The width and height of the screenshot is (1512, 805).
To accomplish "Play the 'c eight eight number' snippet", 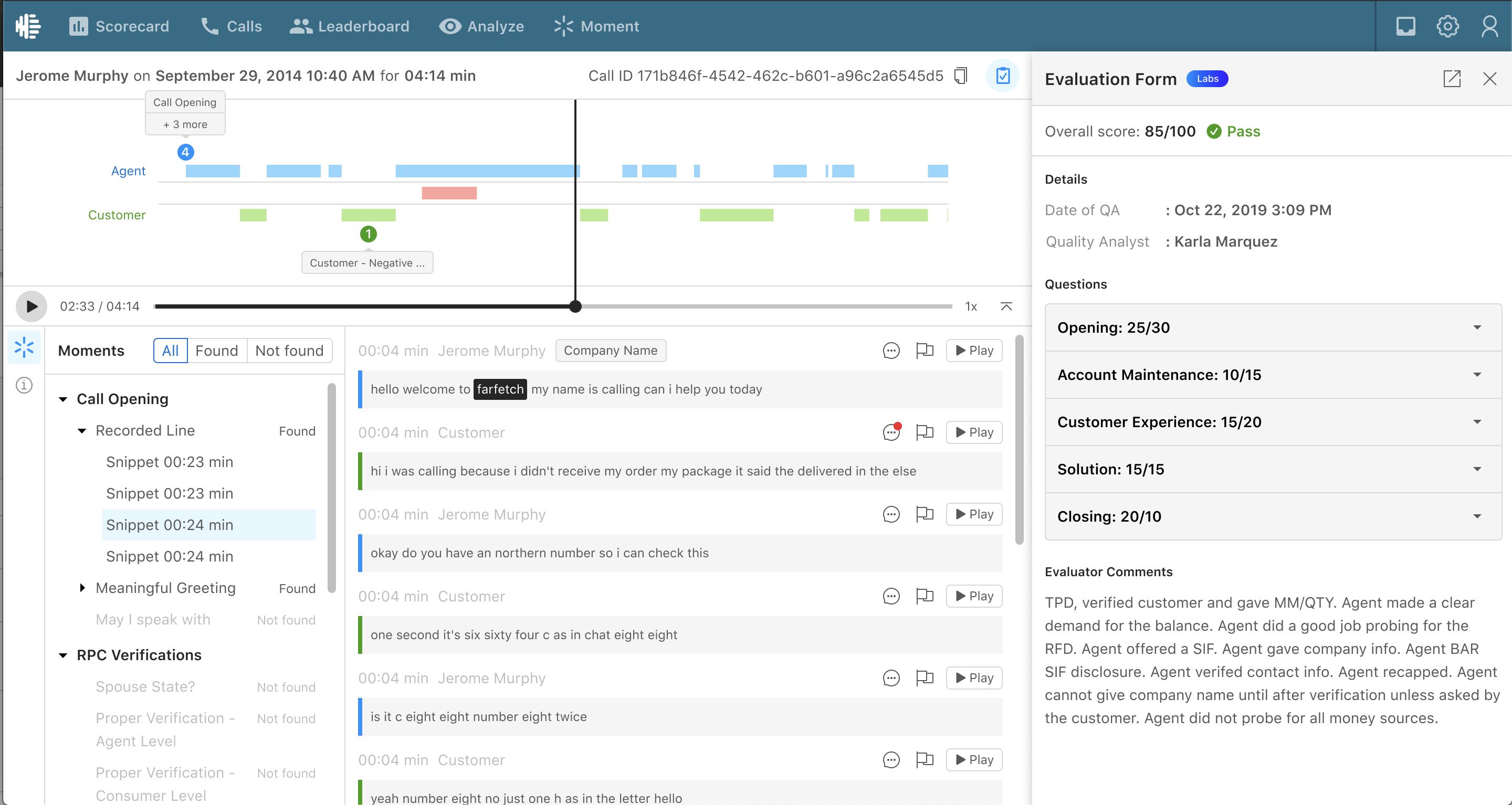I will (974, 677).
